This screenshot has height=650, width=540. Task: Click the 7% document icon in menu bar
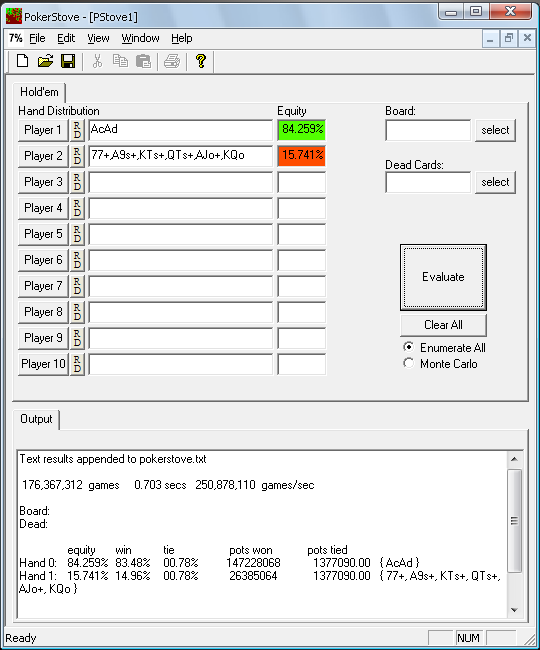[15, 38]
